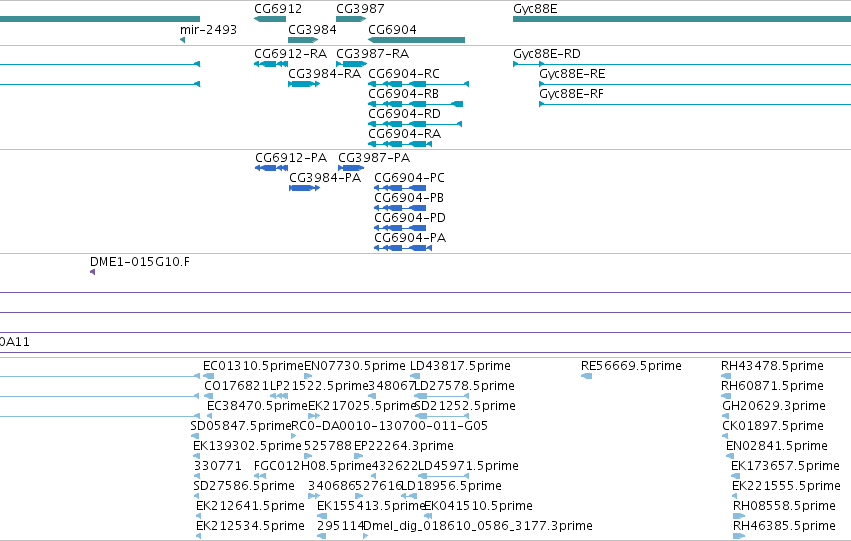
Task: Select the Gyc88E gene label
Action: 535,9
